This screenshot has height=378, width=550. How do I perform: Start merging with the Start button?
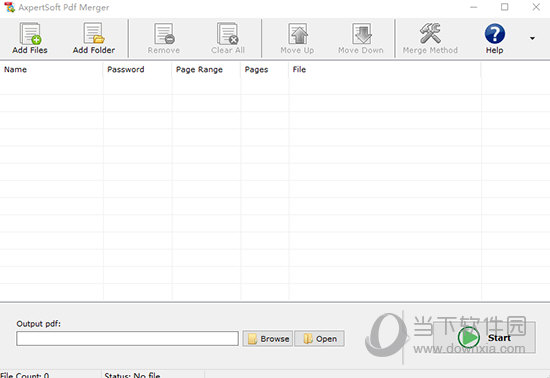click(x=484, y=337)
